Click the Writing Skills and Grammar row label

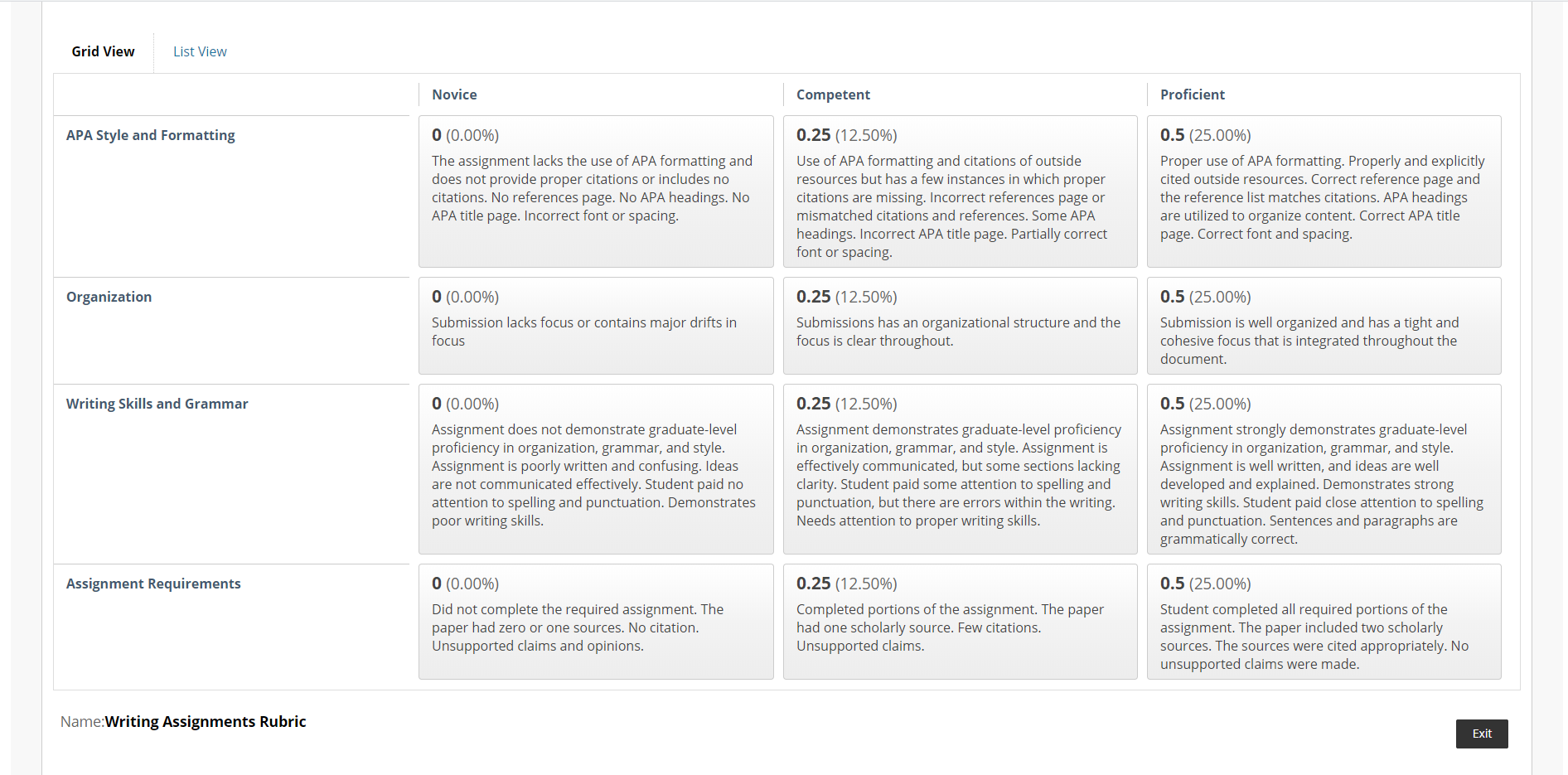[x=157, y=404]
